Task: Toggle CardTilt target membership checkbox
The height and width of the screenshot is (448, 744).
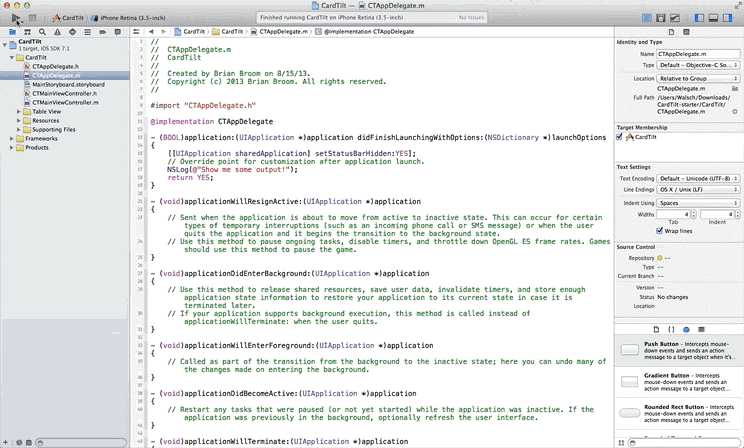Action: 619,137
